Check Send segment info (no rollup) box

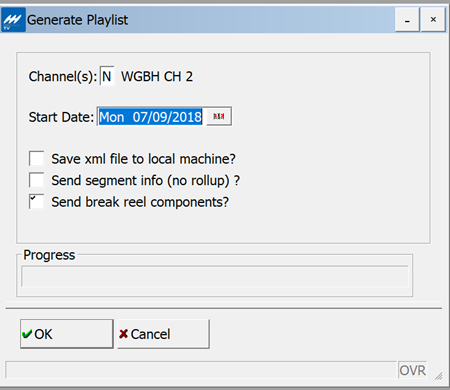(x=36, y=180)
